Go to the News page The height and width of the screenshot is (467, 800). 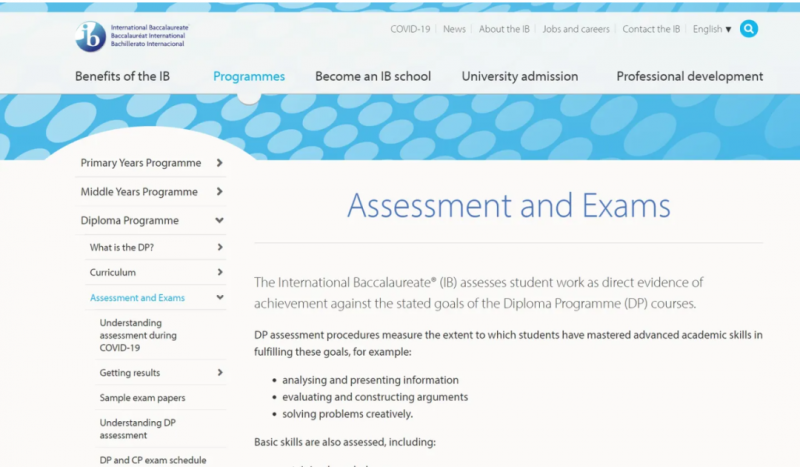454,29
